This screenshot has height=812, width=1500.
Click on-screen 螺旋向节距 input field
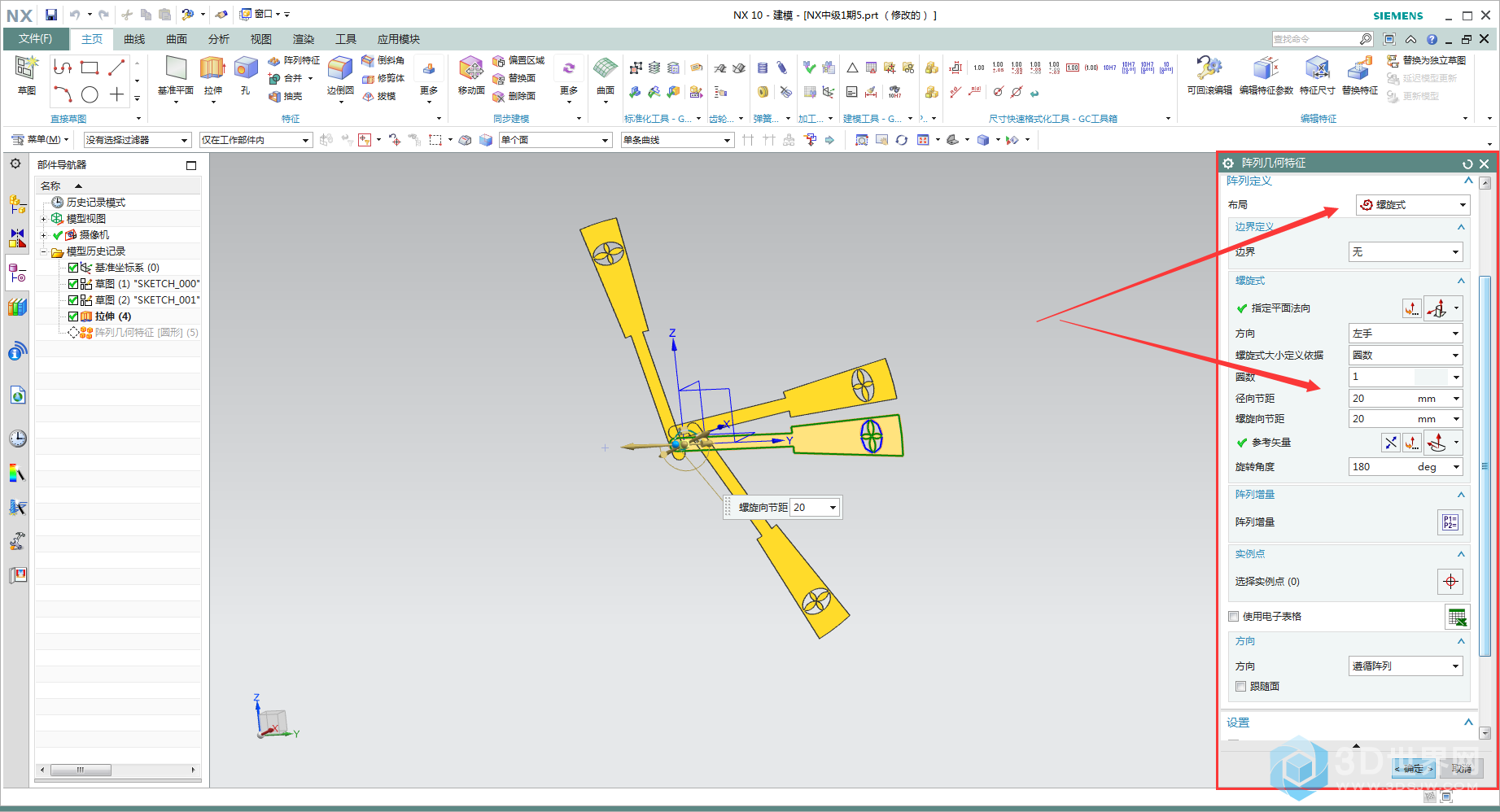coord(815,508)
